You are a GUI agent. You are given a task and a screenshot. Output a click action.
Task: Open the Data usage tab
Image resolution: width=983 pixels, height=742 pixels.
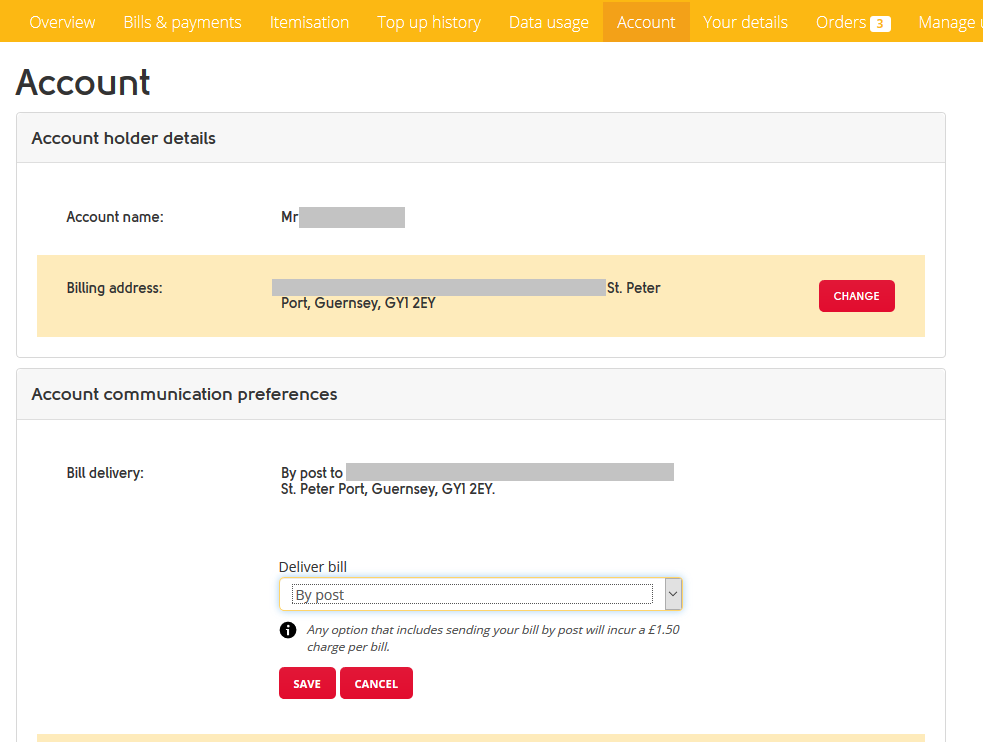pos(548,22)
